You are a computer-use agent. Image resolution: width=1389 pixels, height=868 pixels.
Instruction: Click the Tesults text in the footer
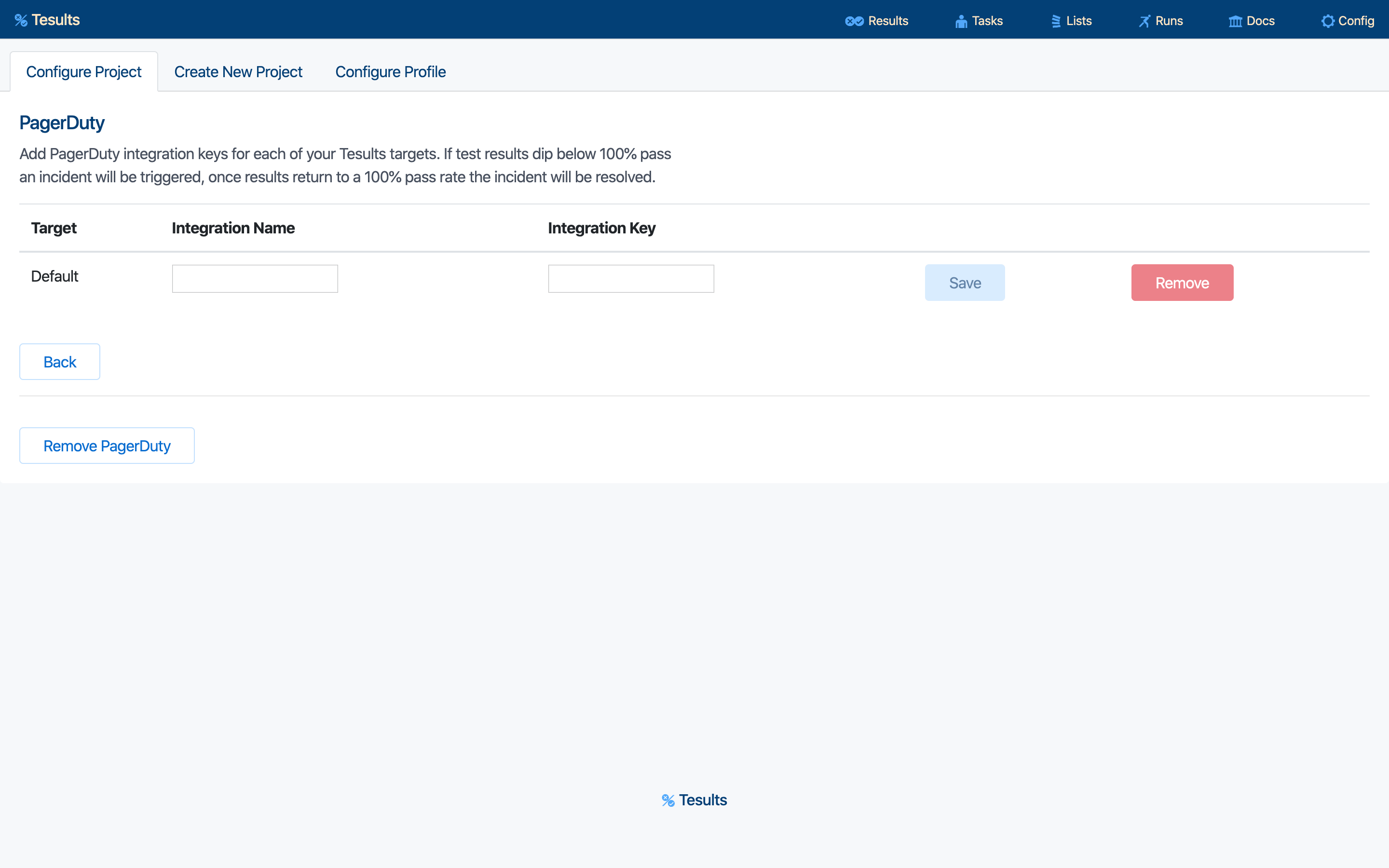pos(703,800)
